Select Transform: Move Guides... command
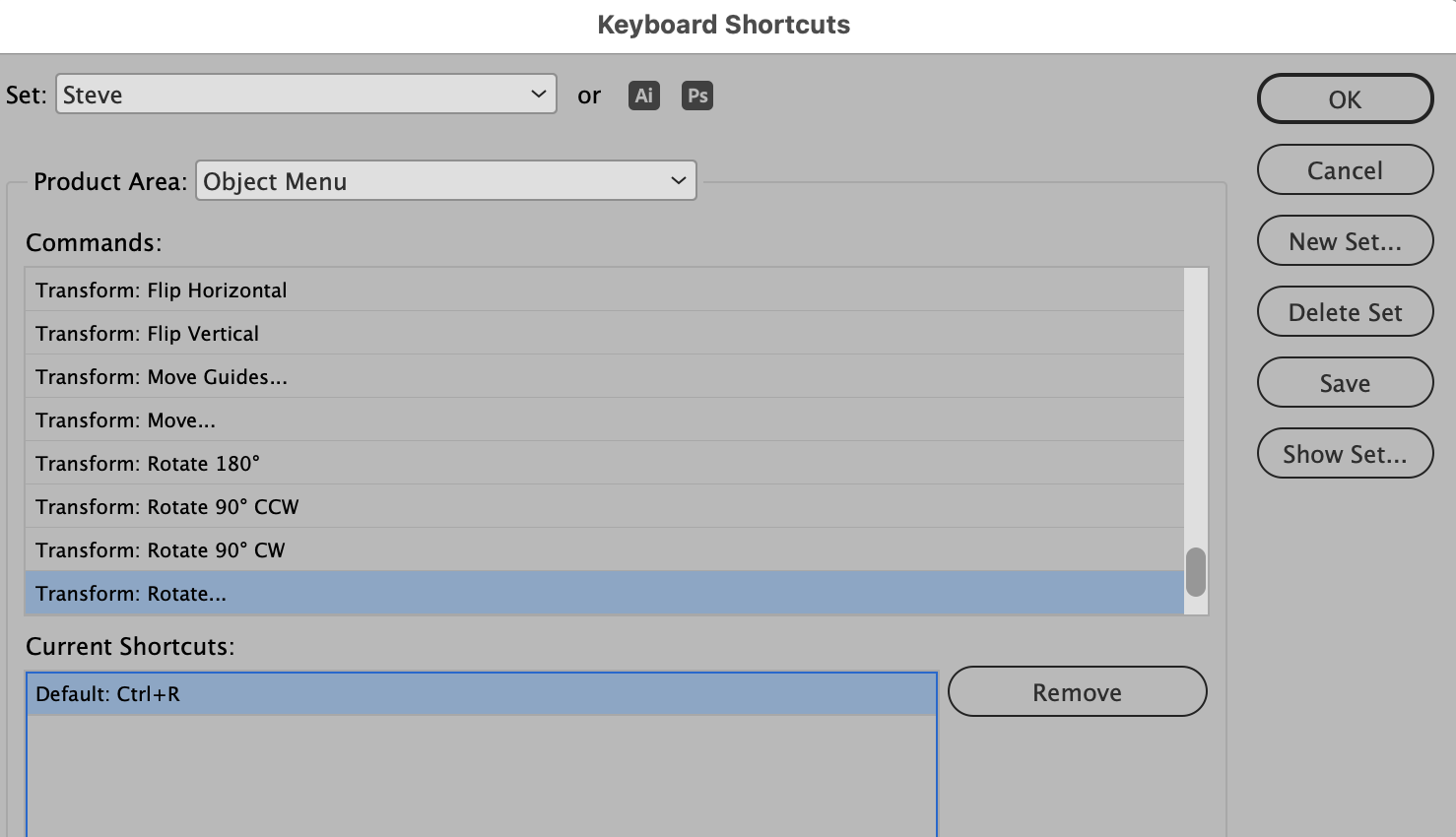 pos(161,376)
